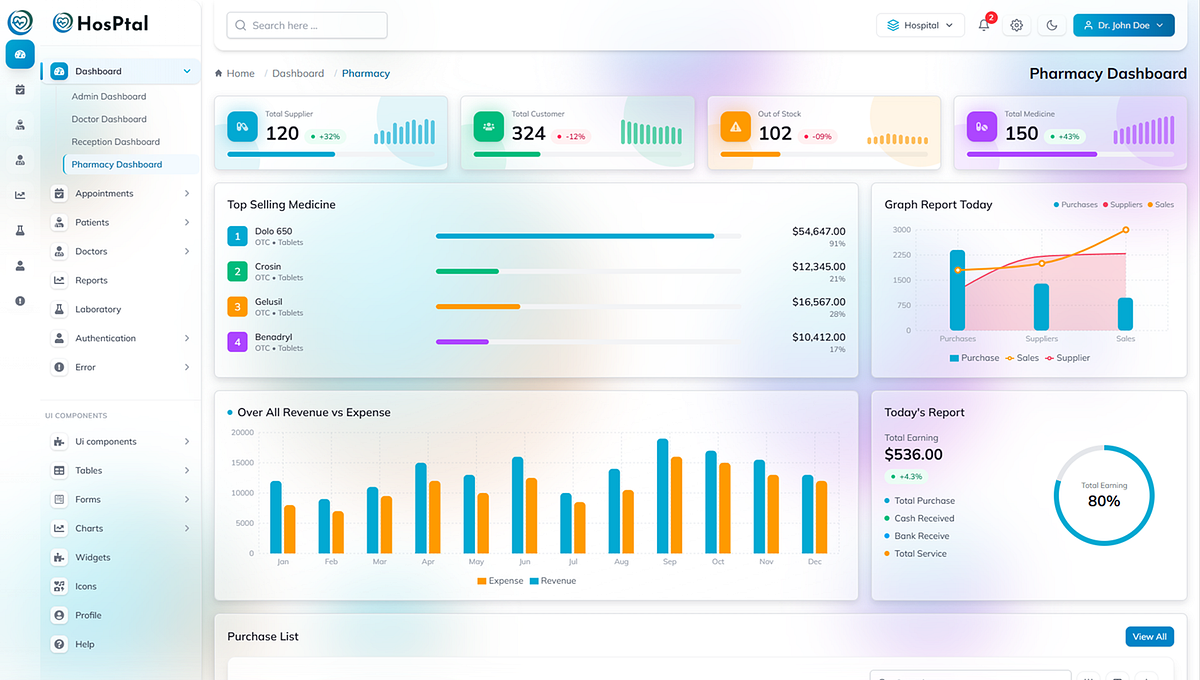Toggle the Revenue legend in Revenue chart
Image resolution: width=1200 pixels, height=680 pixels.
554,580
